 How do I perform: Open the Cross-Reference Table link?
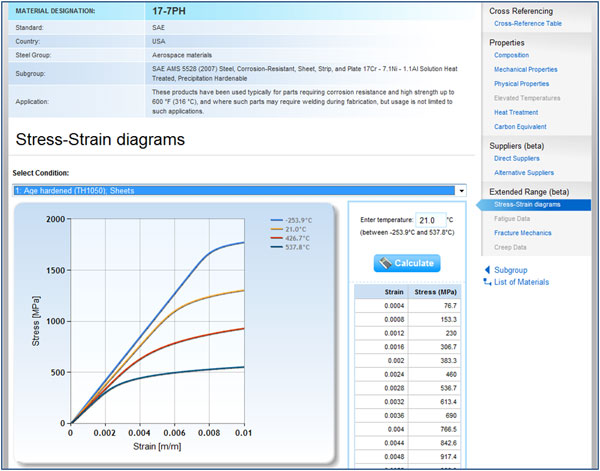[527, 23]
